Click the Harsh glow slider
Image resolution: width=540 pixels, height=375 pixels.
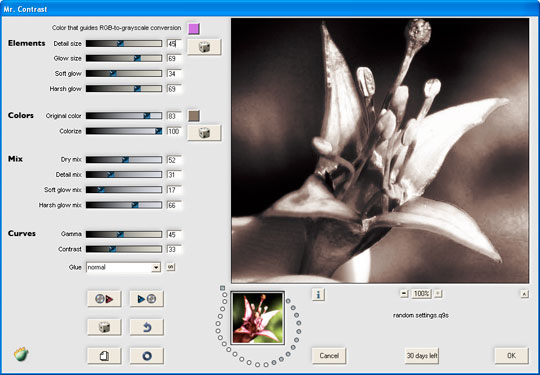pos(124,89)
